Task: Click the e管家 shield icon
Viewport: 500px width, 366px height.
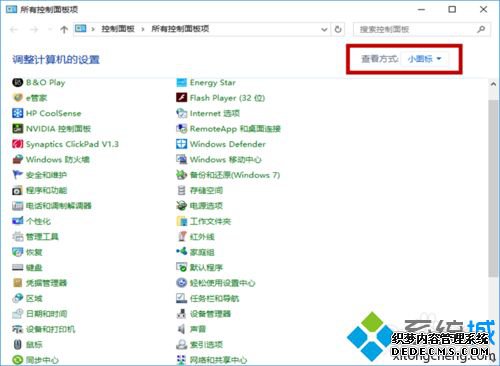Action: (x=17, y=98)
